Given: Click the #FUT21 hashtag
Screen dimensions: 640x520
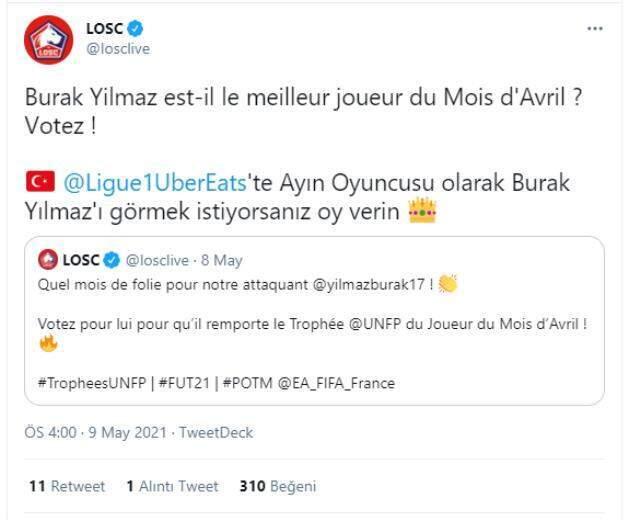Looking at the screenshot, I should [x=184, y=383].
